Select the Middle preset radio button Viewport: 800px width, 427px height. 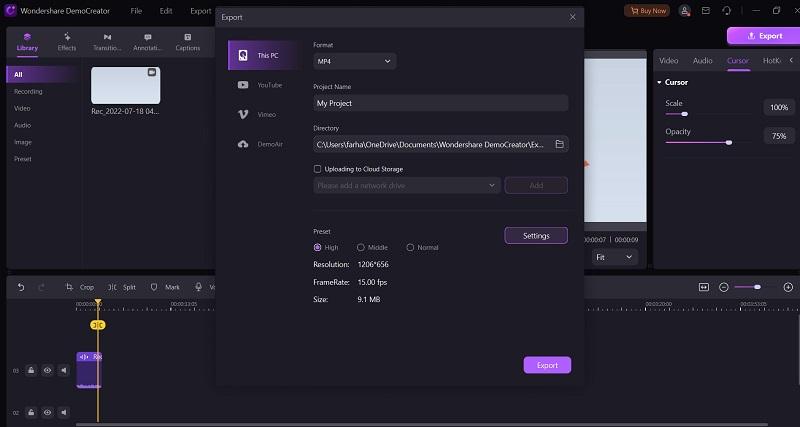361,247
